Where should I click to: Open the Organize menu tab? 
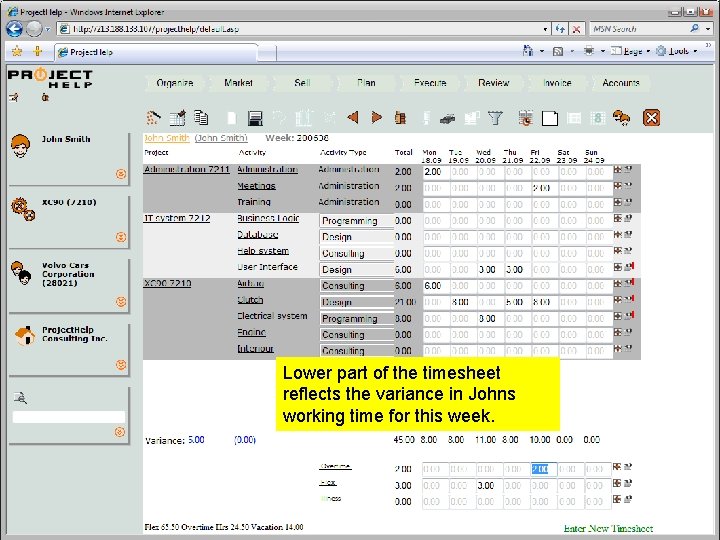[174, 83]
